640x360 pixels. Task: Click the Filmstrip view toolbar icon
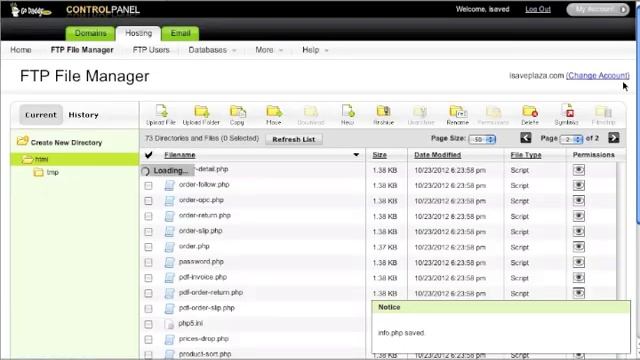click(603, 111)
